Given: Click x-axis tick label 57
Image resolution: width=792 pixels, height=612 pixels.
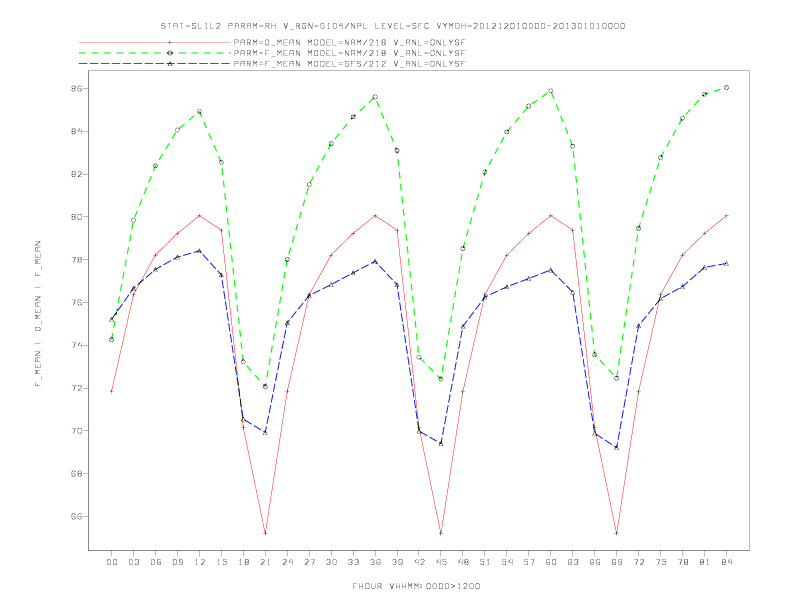Looking at the screenshot, I should (x=529, y=562).
